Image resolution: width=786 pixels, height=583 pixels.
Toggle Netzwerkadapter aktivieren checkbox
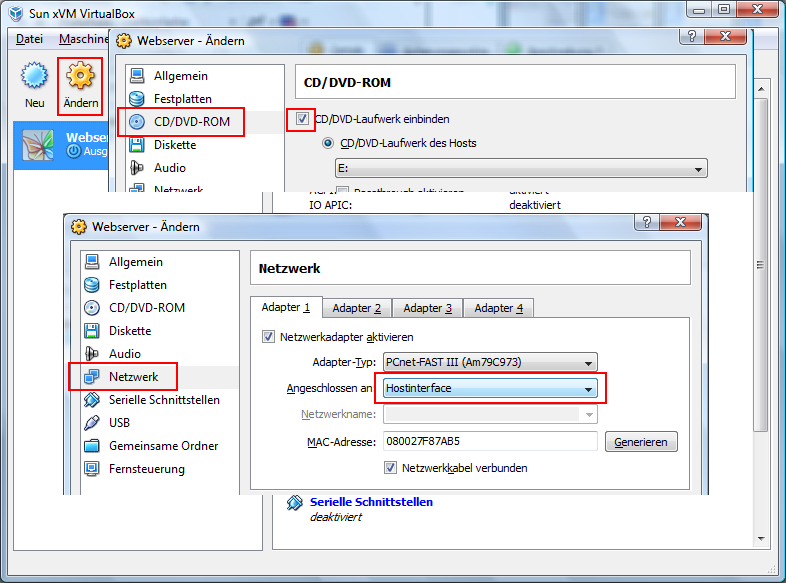(x=268, y=337)
